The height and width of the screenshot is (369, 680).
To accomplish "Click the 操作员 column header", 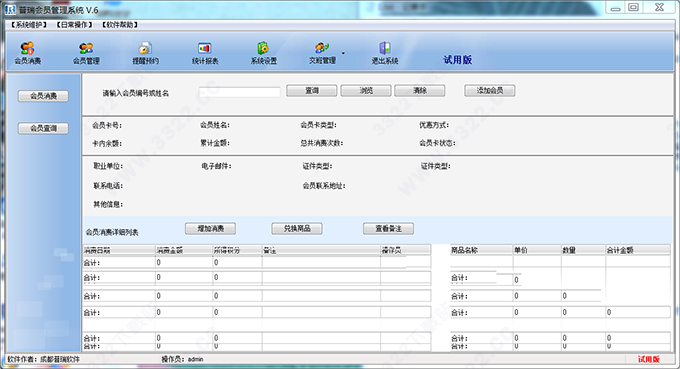I will [x=405, y=250].
